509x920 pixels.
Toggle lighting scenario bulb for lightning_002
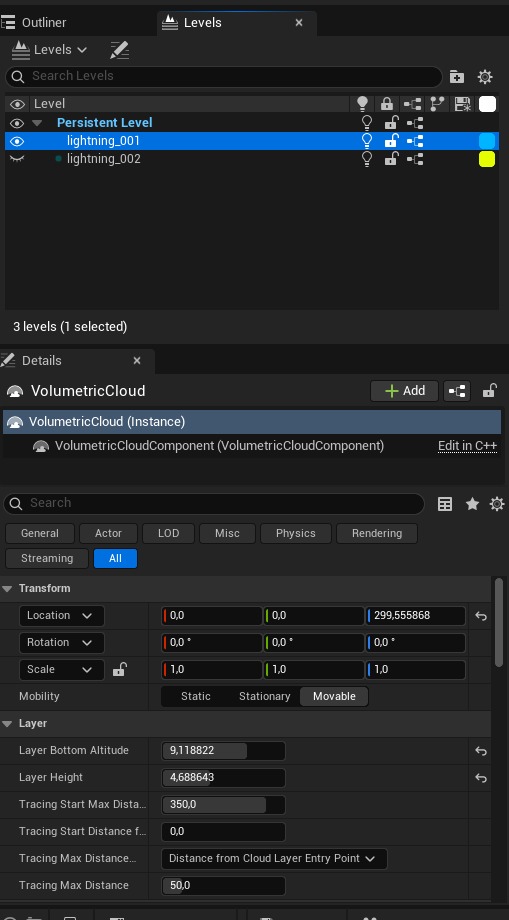tap(367, 159)
